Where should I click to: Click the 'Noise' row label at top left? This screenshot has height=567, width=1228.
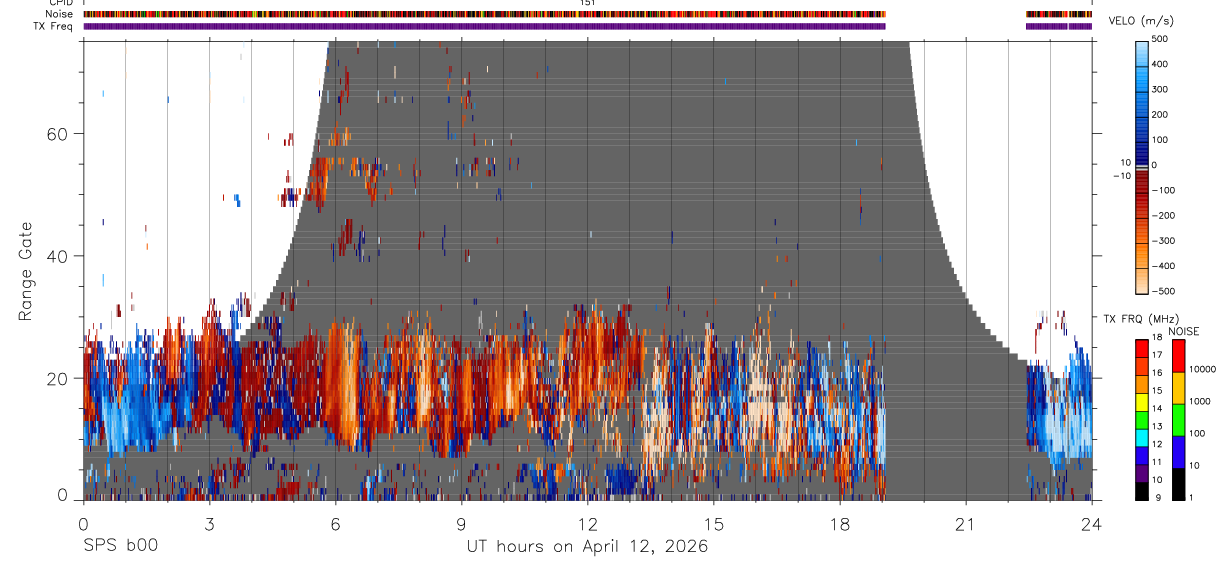click(x=58, y=14)
